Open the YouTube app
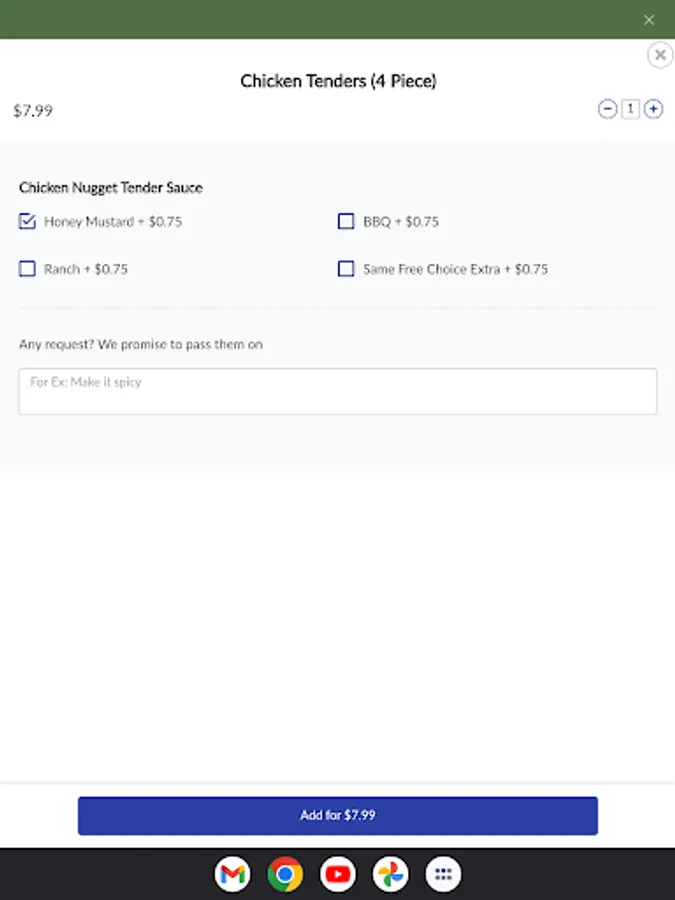This screenshot has height=900, width=675. 337,874
